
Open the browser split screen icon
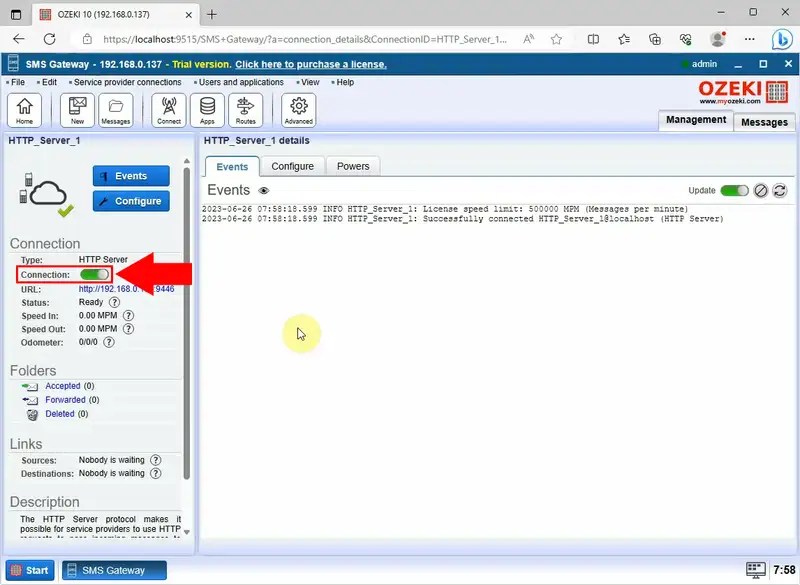tap(593, 39)
